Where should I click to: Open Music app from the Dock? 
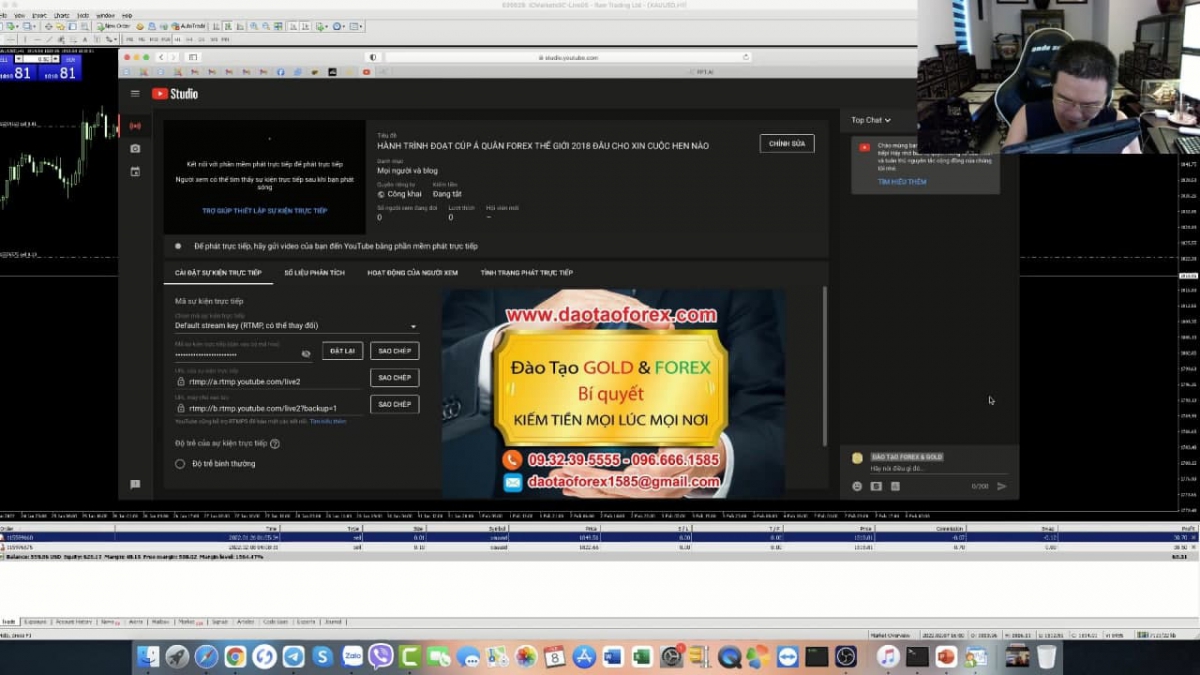point(888,656)
